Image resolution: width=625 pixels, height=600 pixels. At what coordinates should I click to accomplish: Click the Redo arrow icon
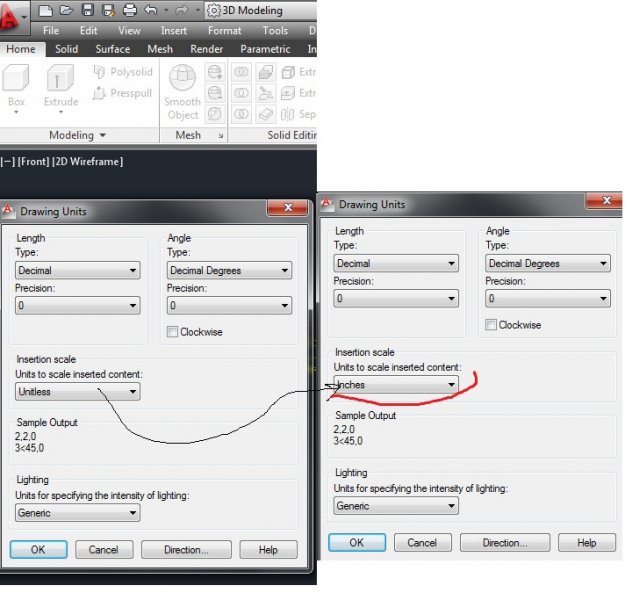click(x=182, y=10)
